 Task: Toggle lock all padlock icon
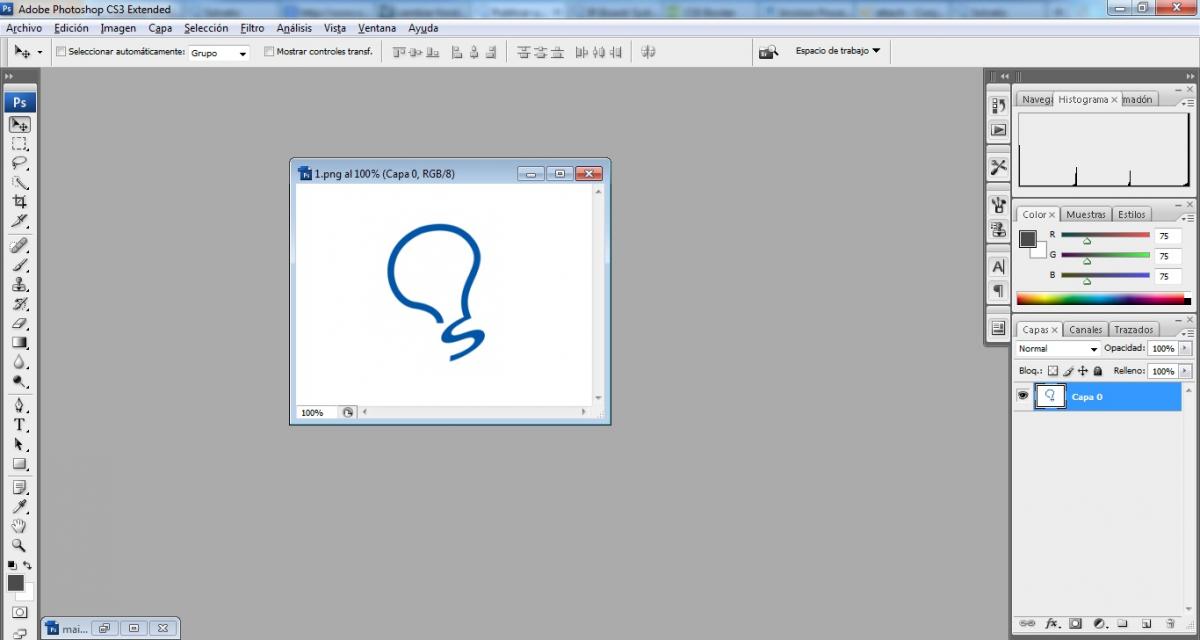click(1097, 371)
